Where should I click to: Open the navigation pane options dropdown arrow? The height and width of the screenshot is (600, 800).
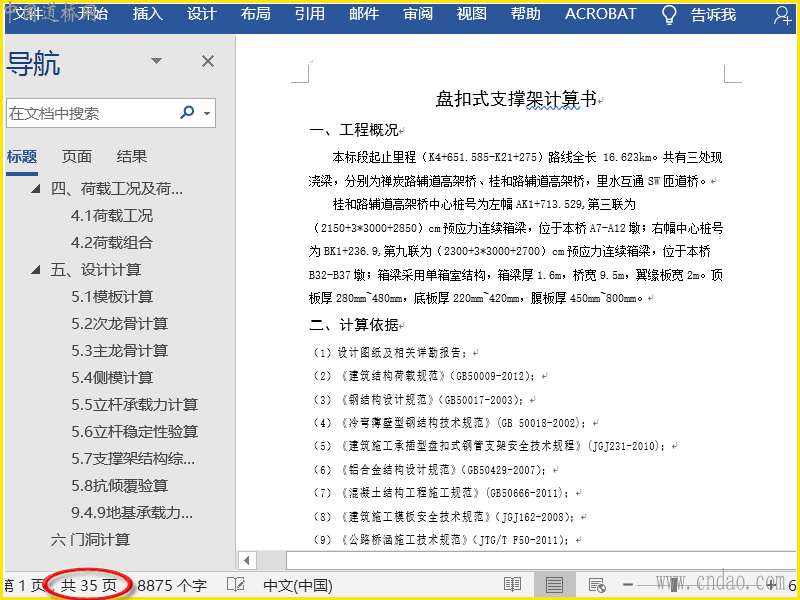tap(157, 61)
